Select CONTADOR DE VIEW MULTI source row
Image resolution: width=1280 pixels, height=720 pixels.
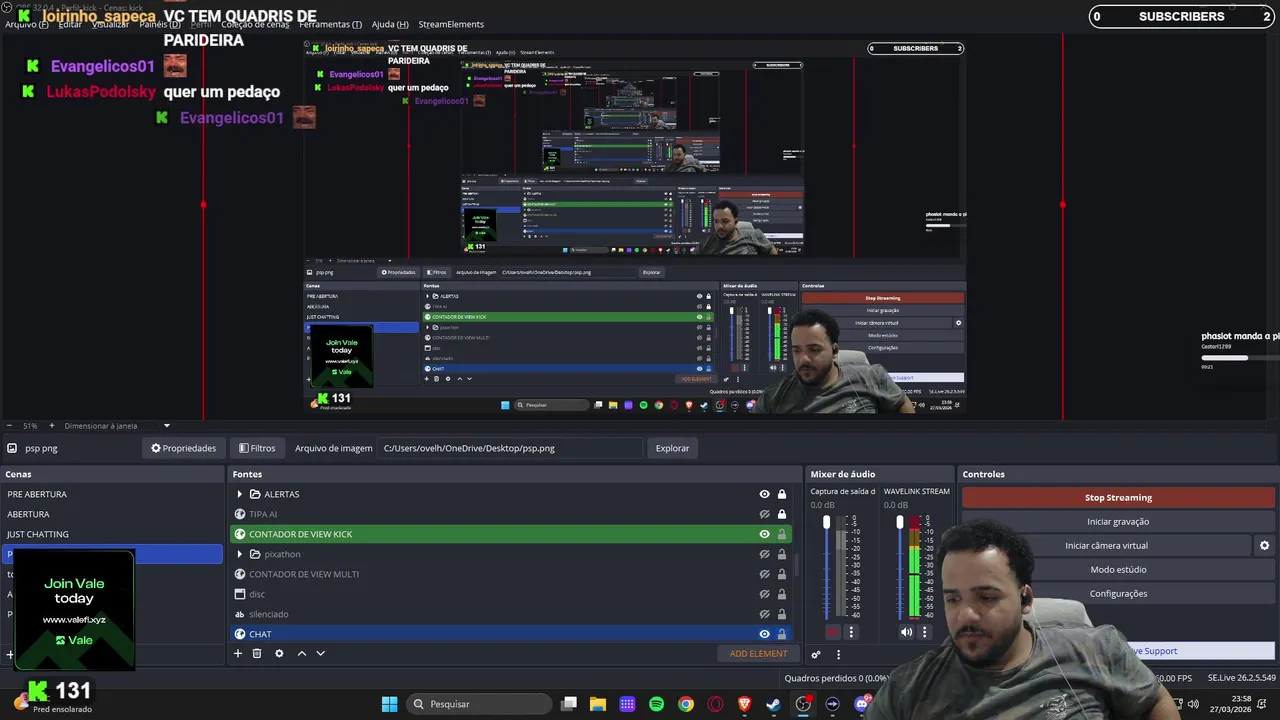[511, 574]
